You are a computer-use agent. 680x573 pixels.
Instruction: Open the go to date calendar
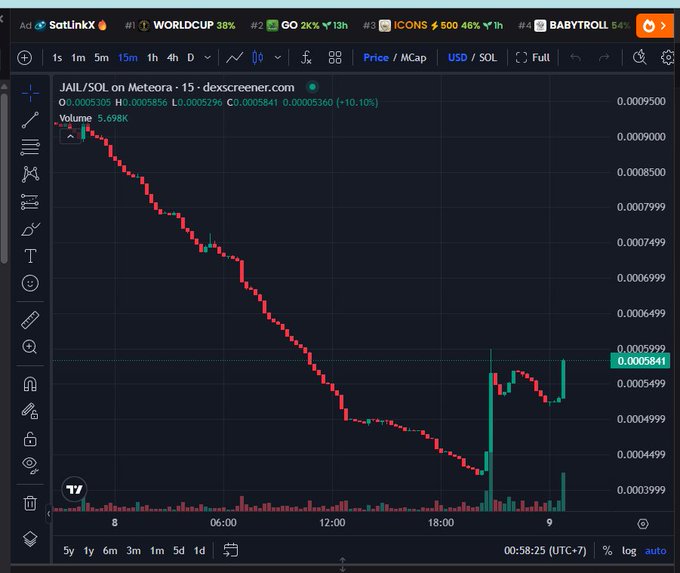tap(230, 550)
